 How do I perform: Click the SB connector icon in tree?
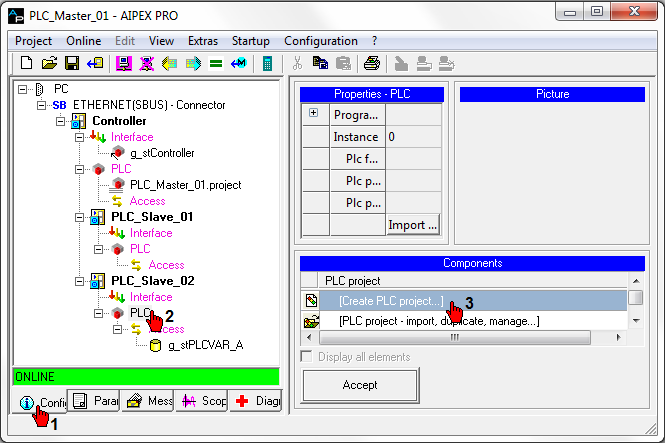tap(59, 105)
